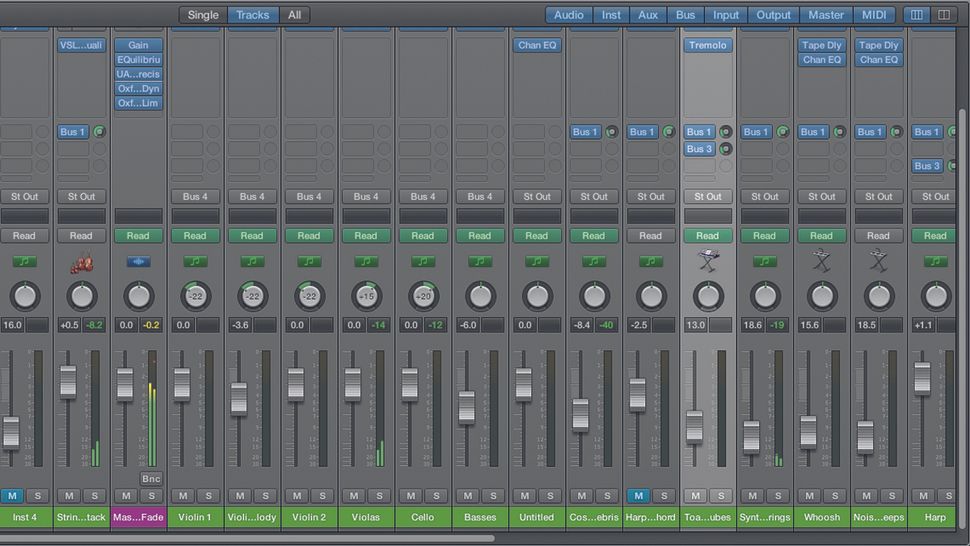Click the Inst 4 volume value field 16.0
This screenshot has width=970, height=546.
pyautogui.click(x=12, y=325)
